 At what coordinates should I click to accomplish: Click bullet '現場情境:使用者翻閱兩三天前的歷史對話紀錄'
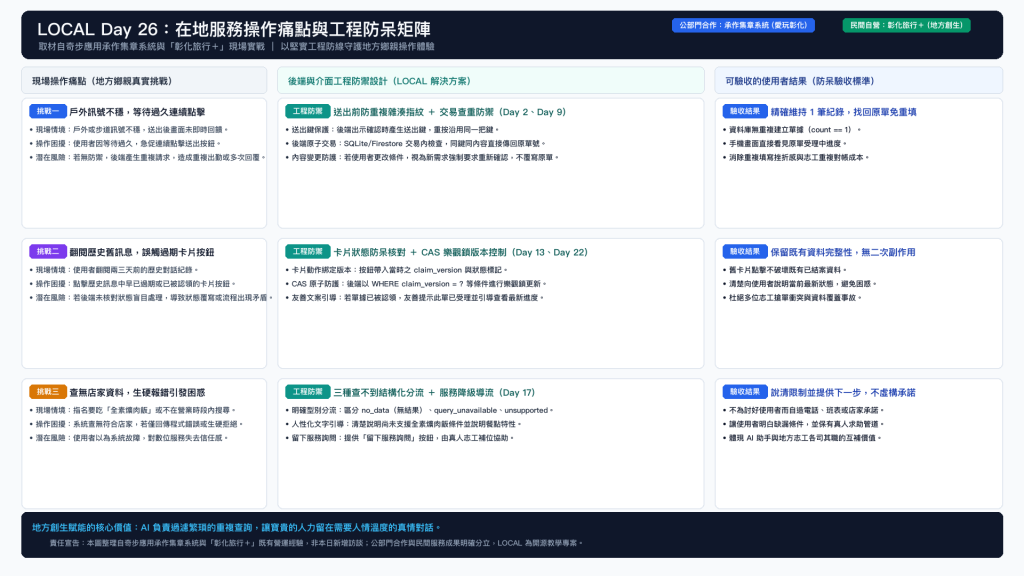114,270
